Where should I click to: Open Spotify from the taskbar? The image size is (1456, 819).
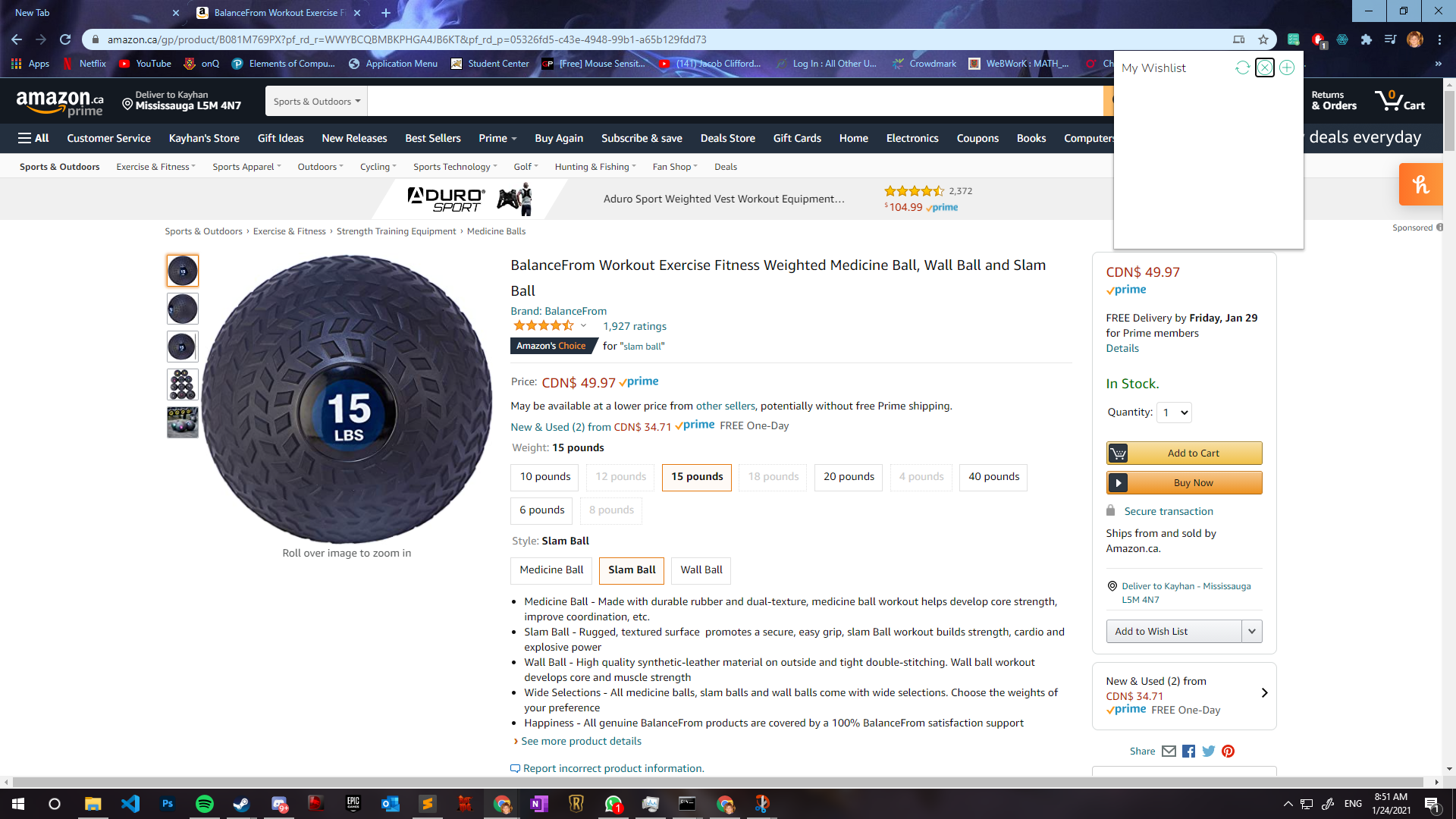click(x=205, y=804)
